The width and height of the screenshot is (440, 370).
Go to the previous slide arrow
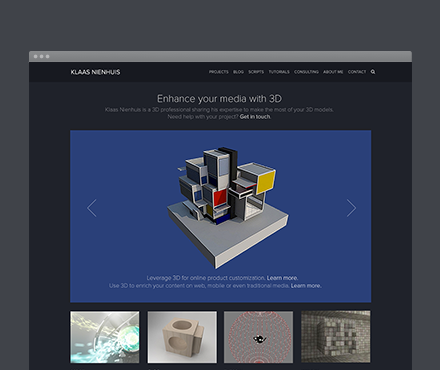(x=92, y=208)
